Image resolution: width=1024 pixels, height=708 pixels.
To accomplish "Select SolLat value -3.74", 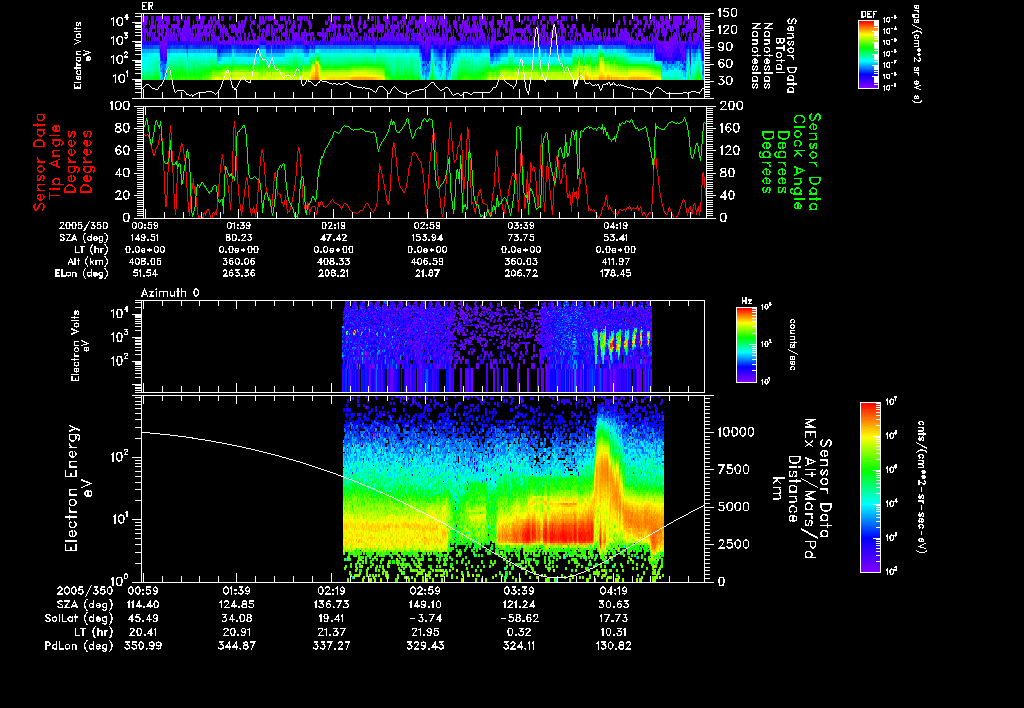I will [425, 619].
